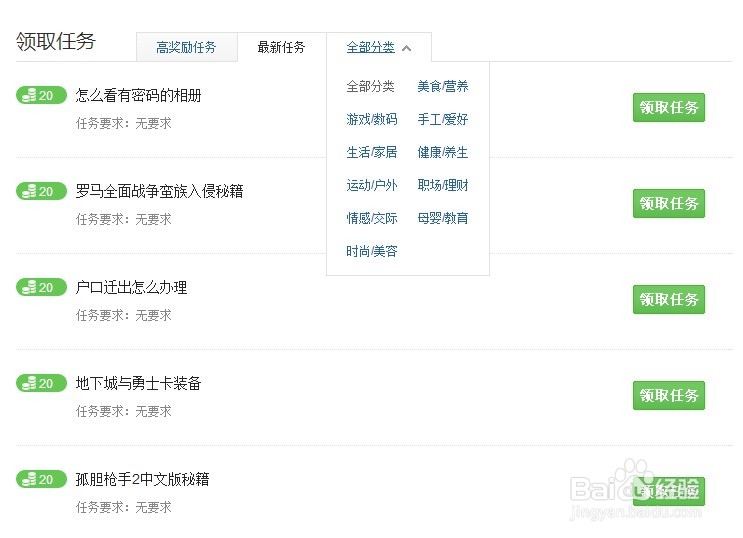
Task: Choose the 健康/养生 category
Action: (x=443, y=153)
